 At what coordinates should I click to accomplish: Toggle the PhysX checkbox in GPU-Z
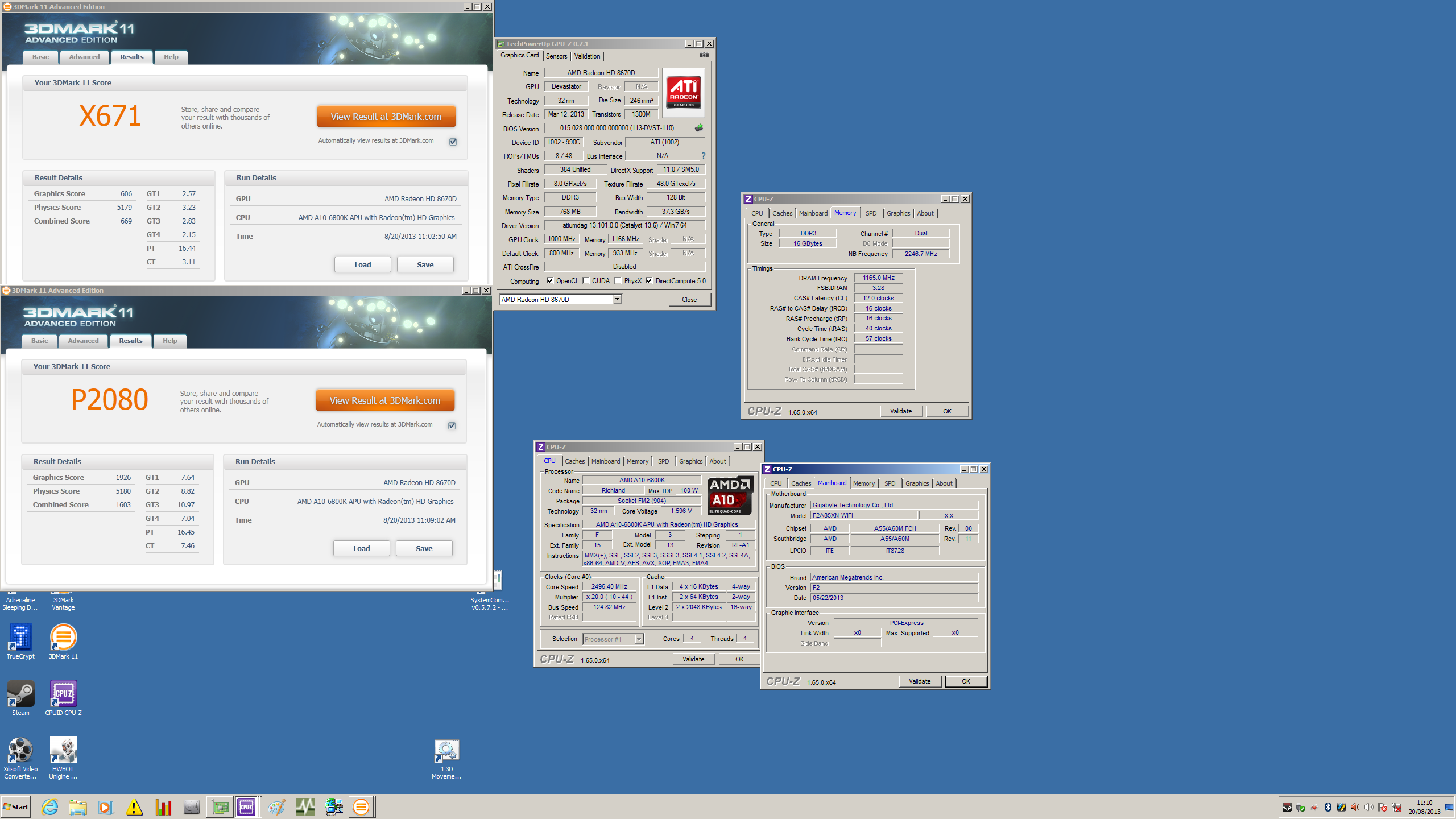618,280
